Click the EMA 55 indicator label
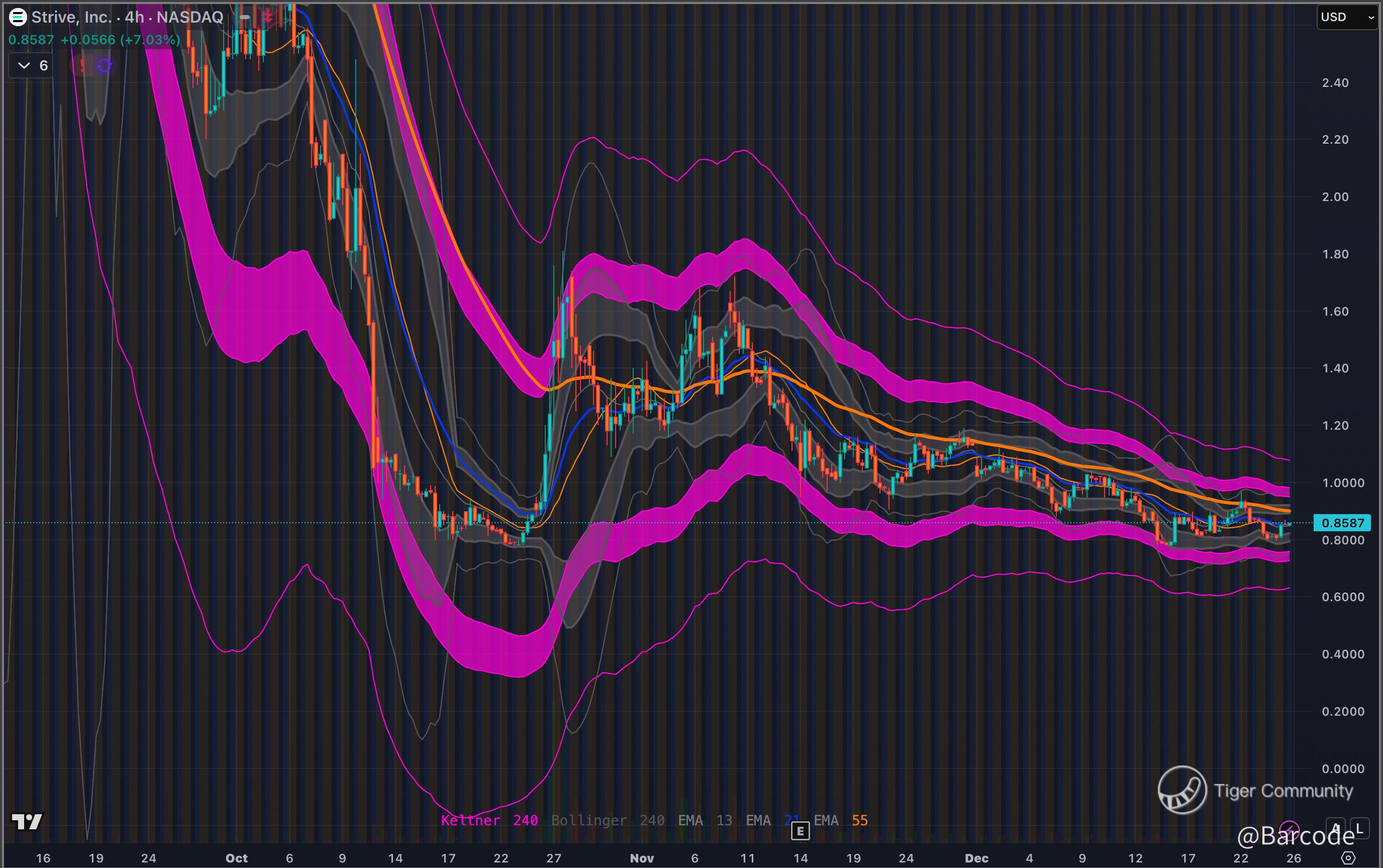Image resolution: width=1383 pixels, height=868 pixels. pyautogui.click(x=840, y=820)
